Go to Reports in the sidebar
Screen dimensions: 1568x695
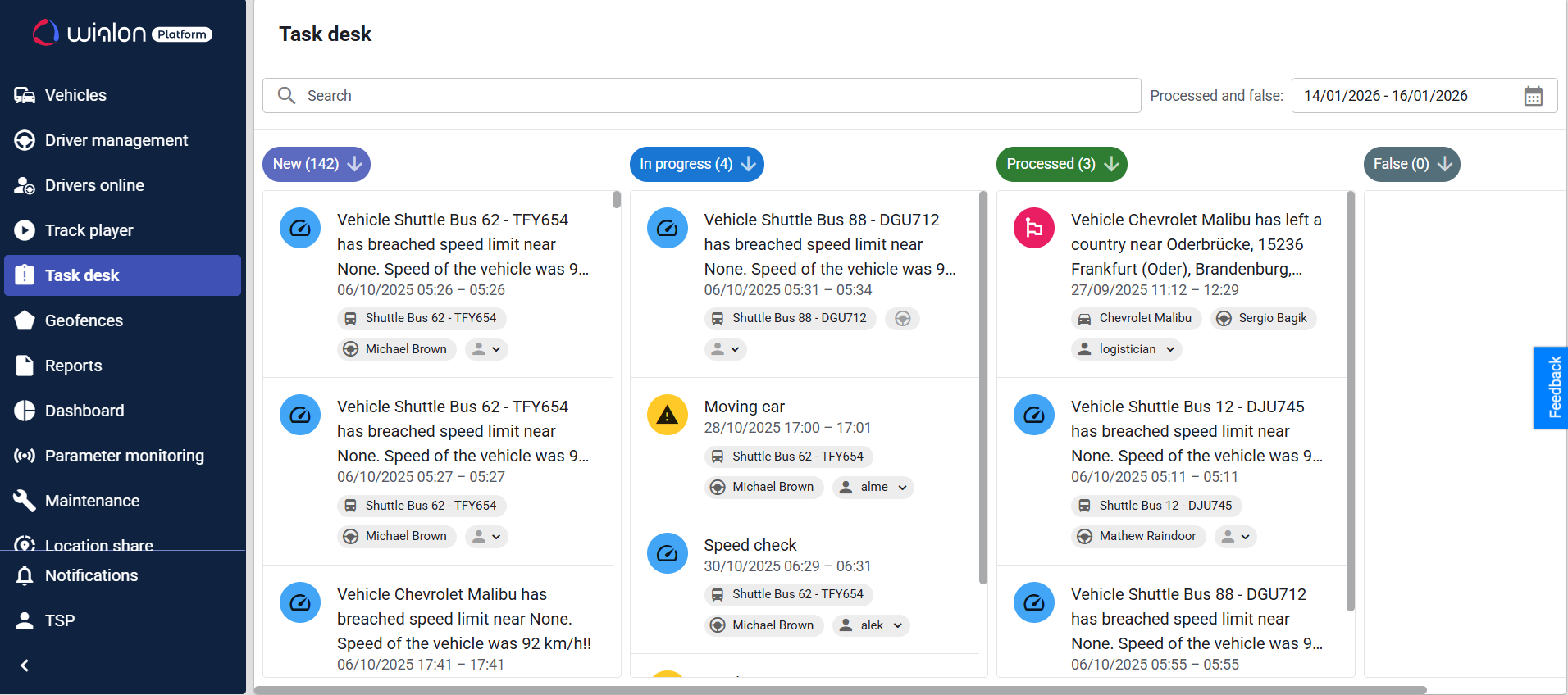coord(73,366)
